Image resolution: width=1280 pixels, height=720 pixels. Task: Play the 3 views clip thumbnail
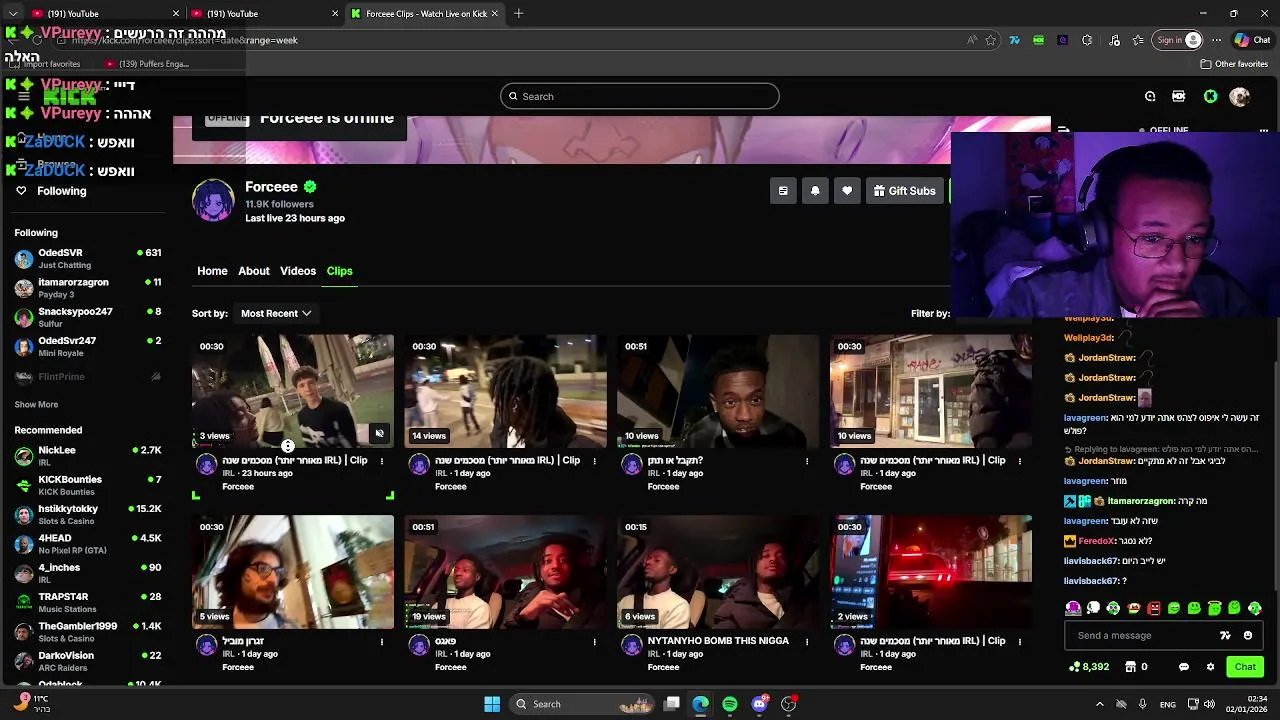[x=293, y=391]
